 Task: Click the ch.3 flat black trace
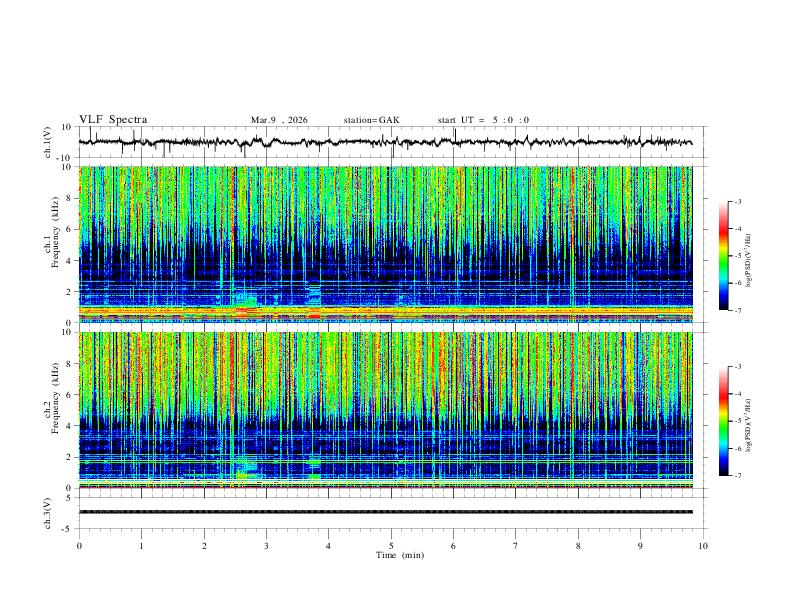point(386,512)
